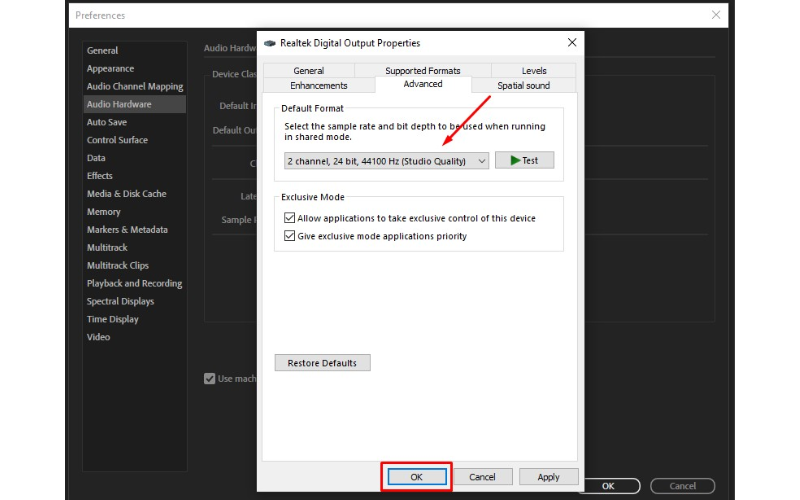Click the speaker icon in Realtek dialog title
Image resolution: width=800 pixels, height=500 pixels.
(x=270, y=43)
